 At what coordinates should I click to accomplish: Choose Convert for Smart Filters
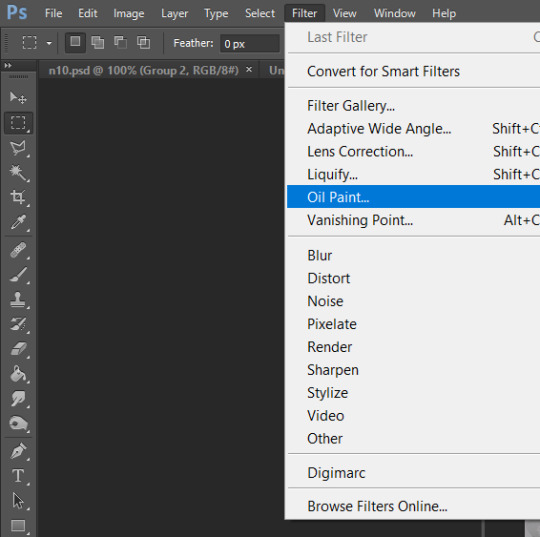[x=413, y=71]
